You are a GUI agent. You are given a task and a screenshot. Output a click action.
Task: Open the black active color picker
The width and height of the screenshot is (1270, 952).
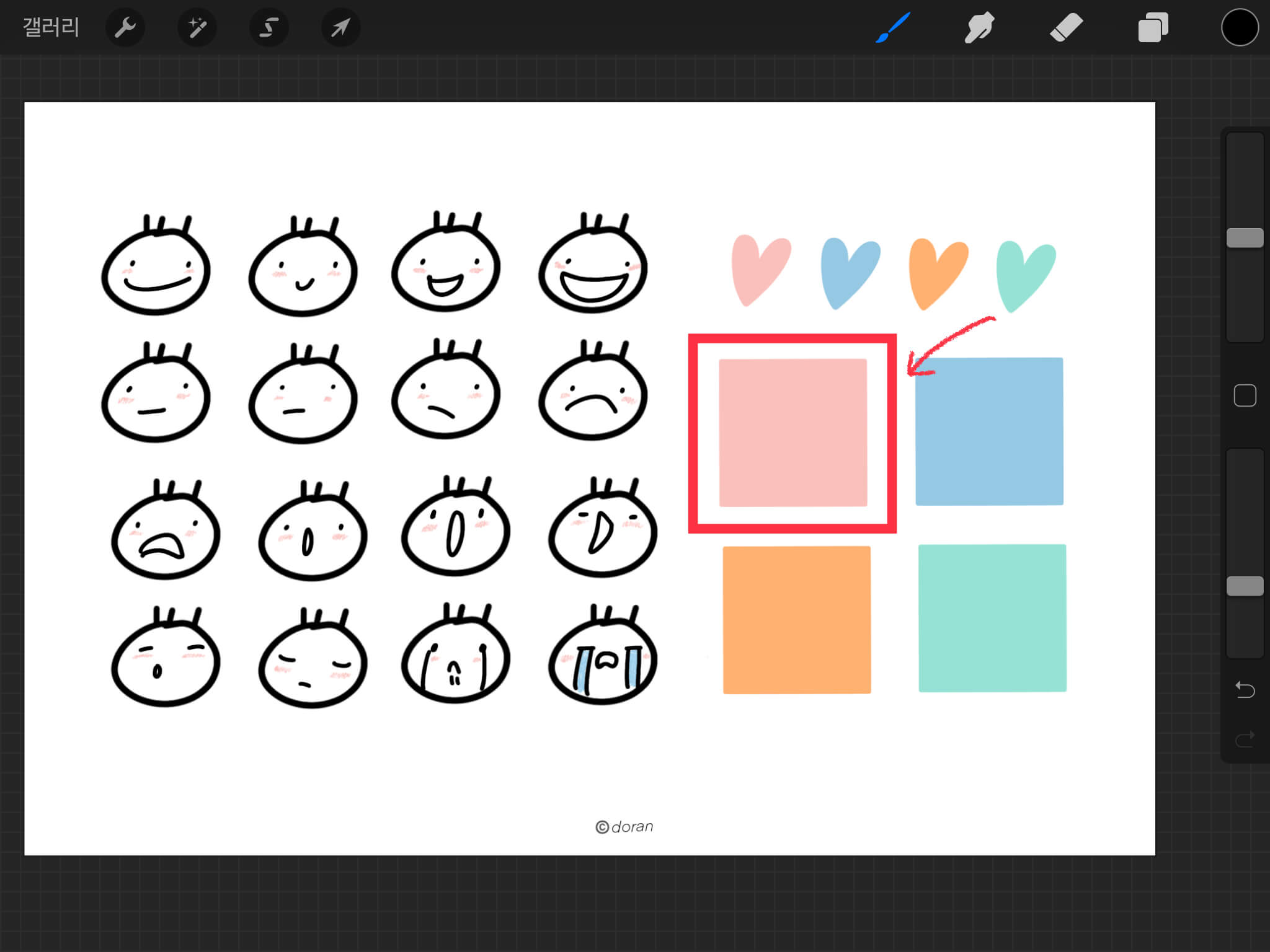tap(1240, 28)
